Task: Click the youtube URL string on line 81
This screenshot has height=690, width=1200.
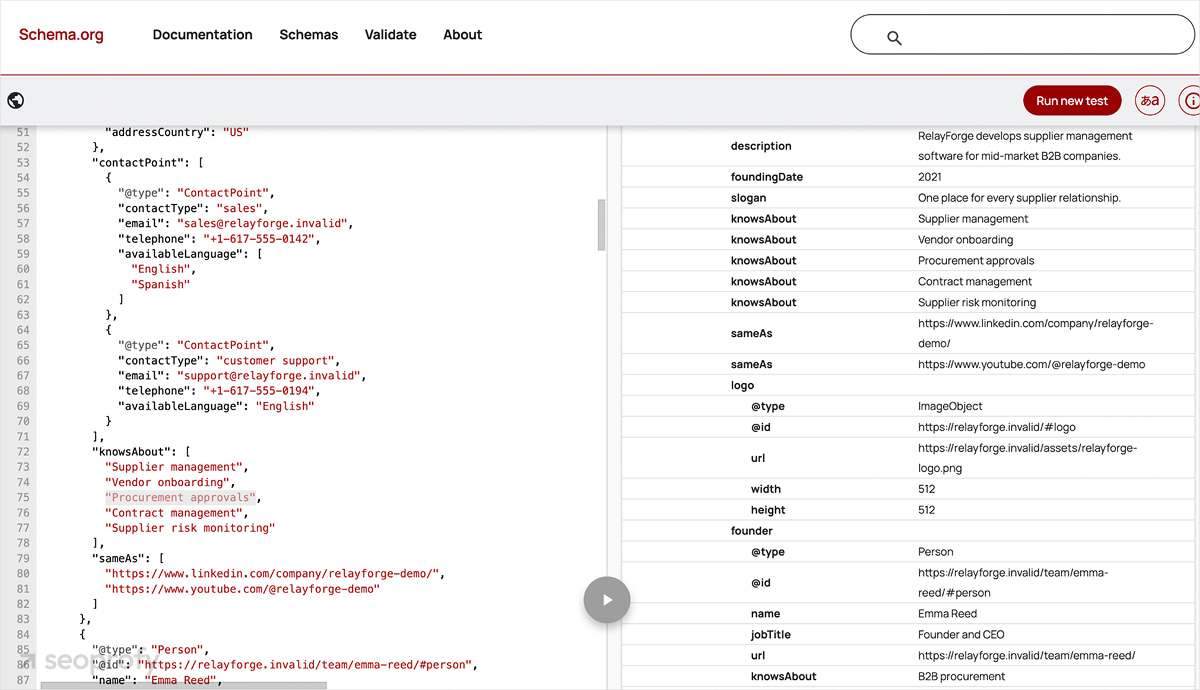Action: (242, 589)
